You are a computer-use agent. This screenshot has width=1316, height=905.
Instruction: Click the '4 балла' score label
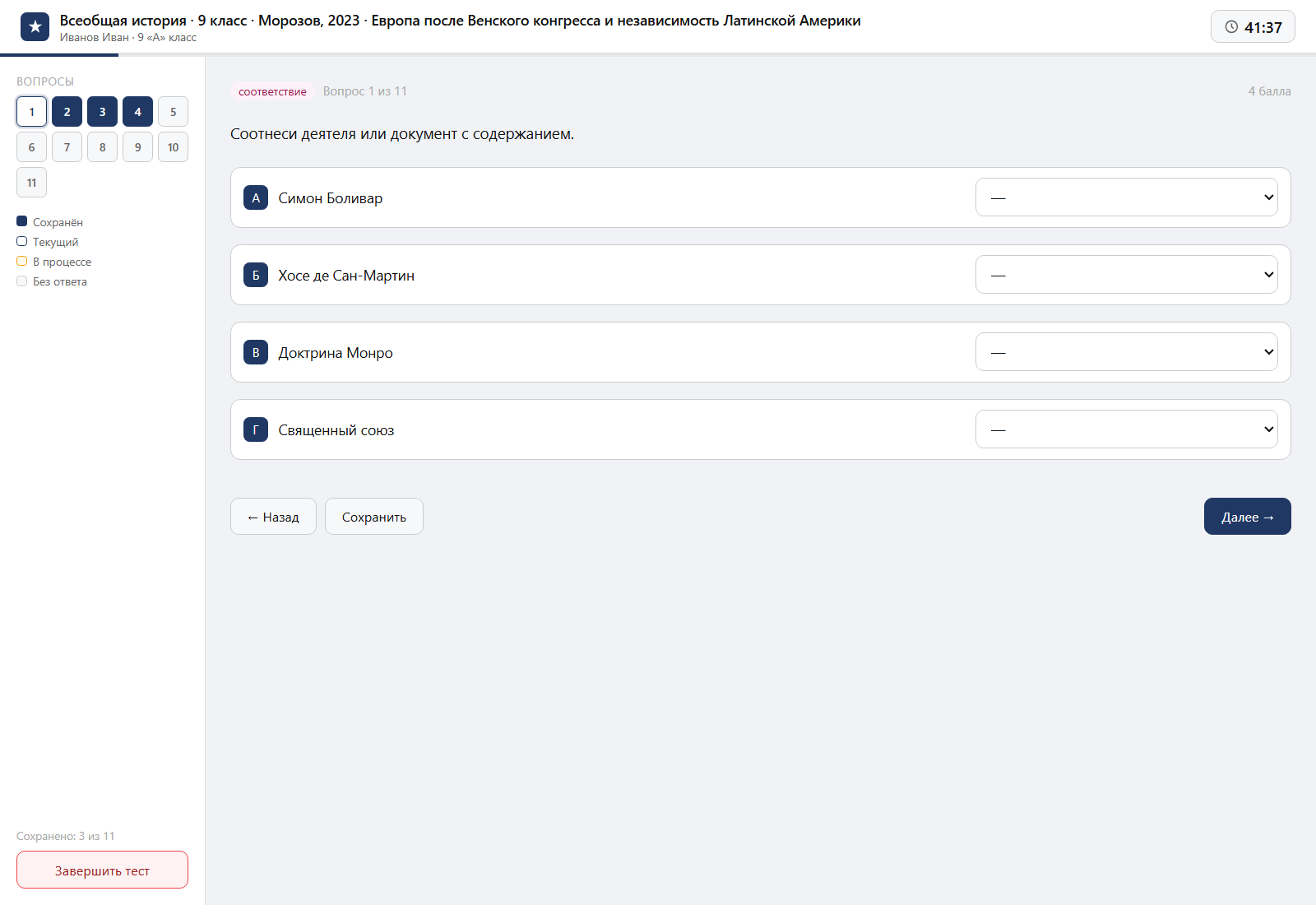click(1269, 91)
